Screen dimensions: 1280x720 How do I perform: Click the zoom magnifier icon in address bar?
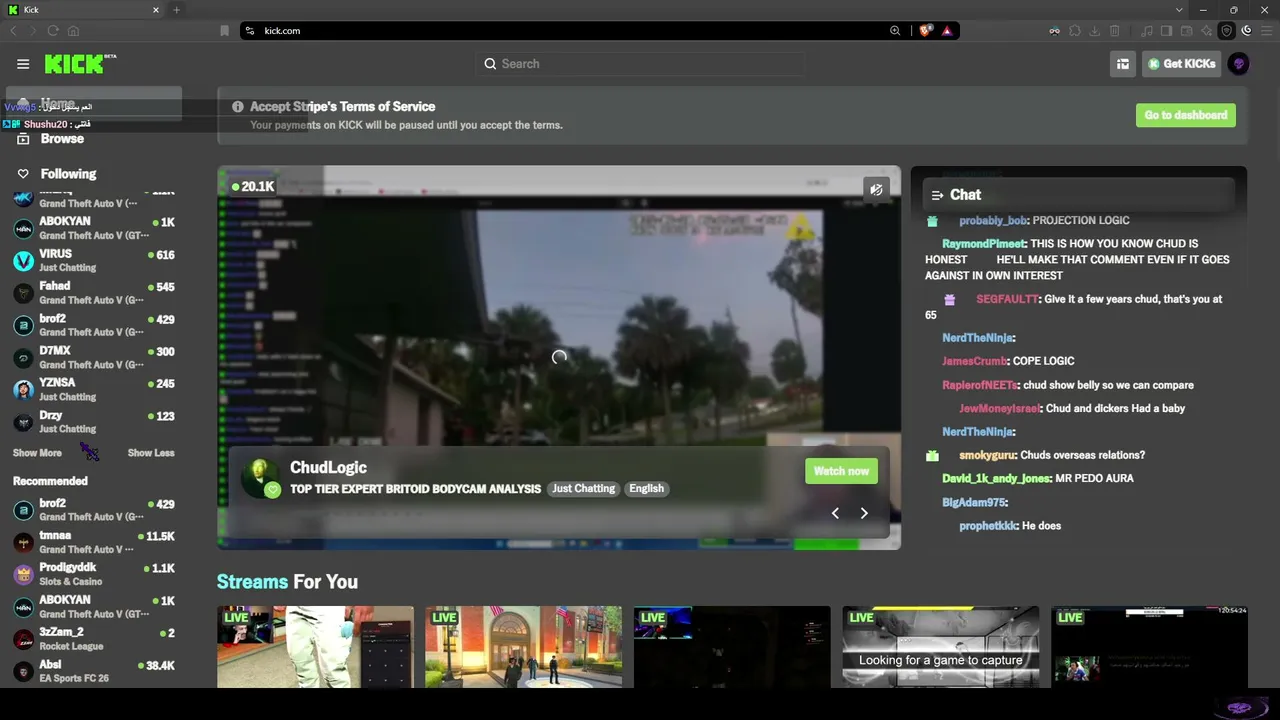[x=895, y=31]
